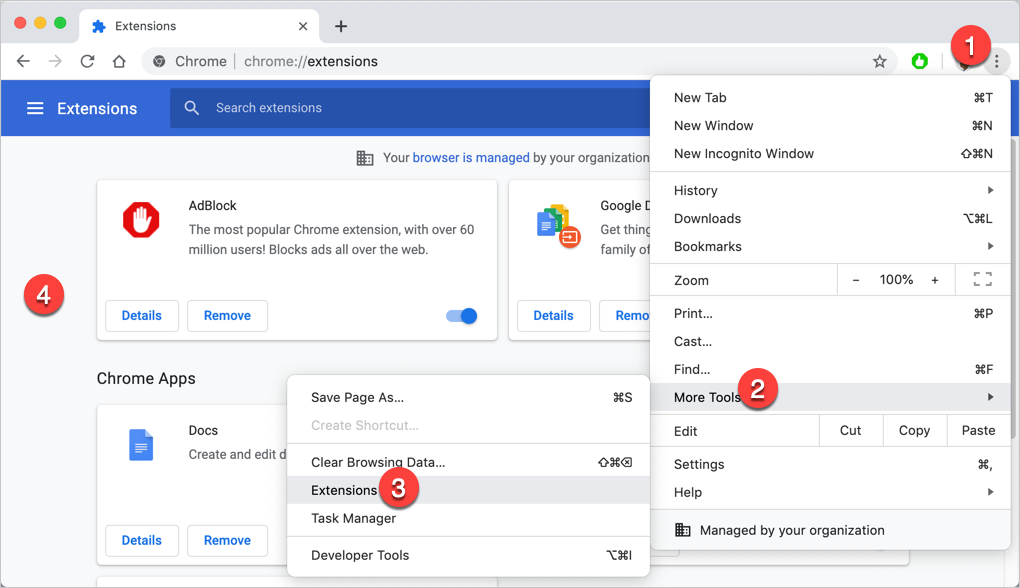Open Downloads from the menu
This screenshot has height=588, width=1020.
tap(830, 219)
